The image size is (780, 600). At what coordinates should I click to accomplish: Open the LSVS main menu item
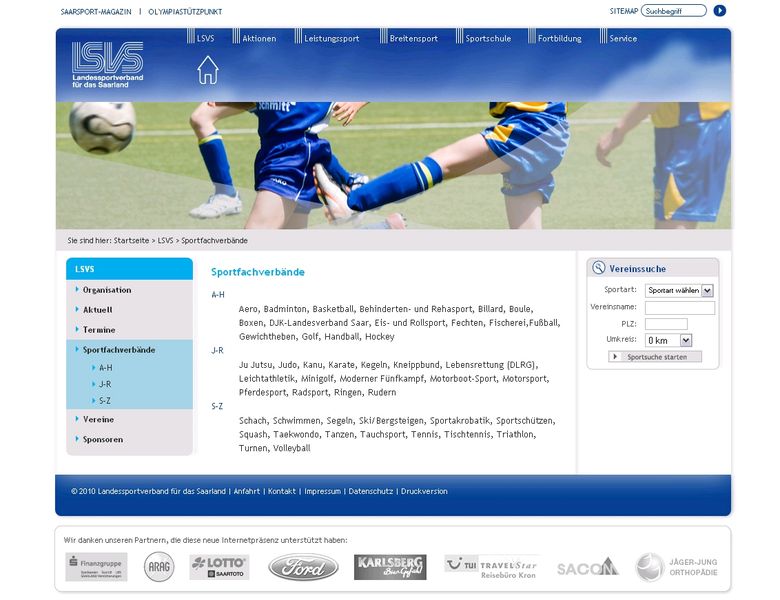[205, 38]
